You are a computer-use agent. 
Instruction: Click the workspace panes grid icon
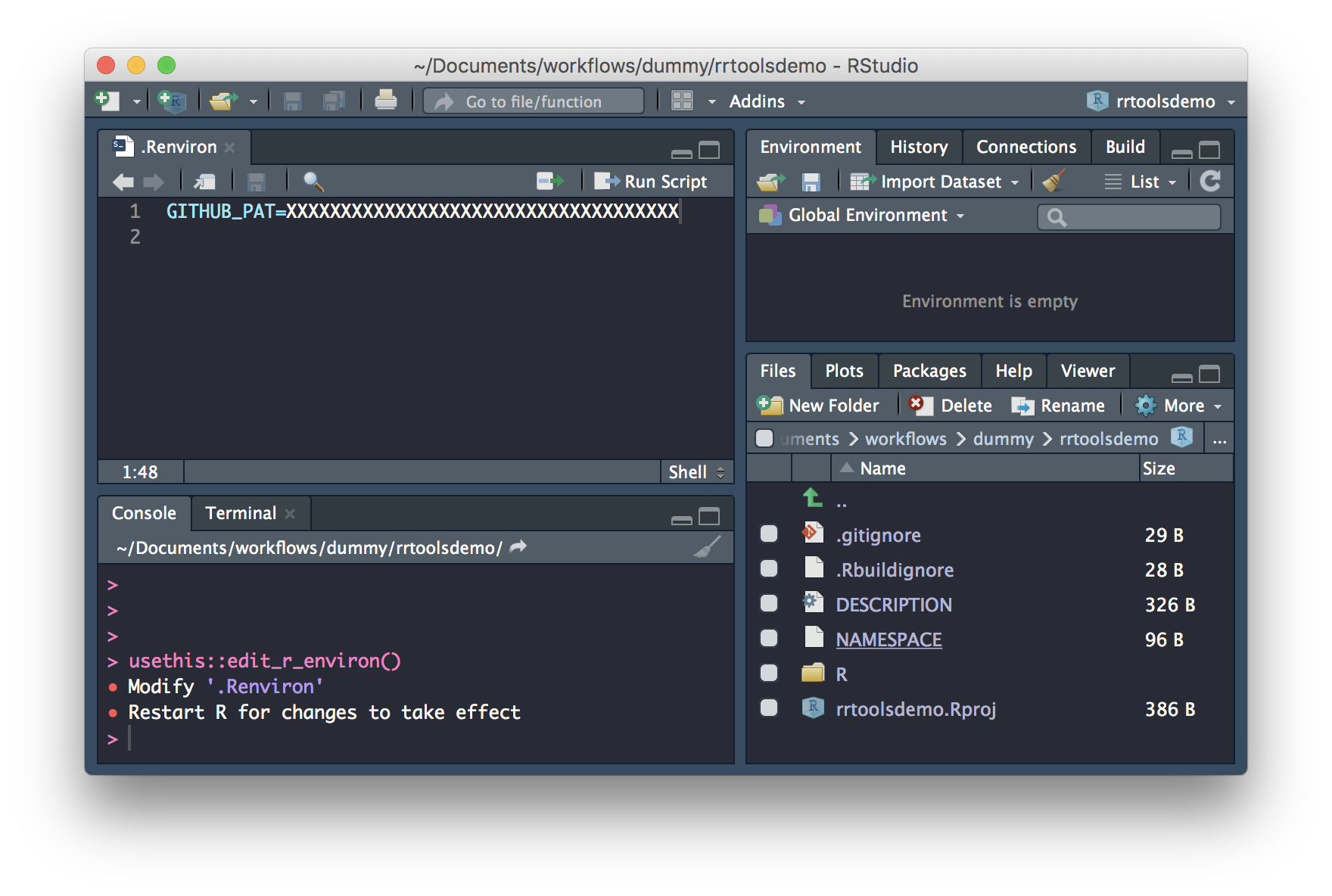click(x=682, y=101)
